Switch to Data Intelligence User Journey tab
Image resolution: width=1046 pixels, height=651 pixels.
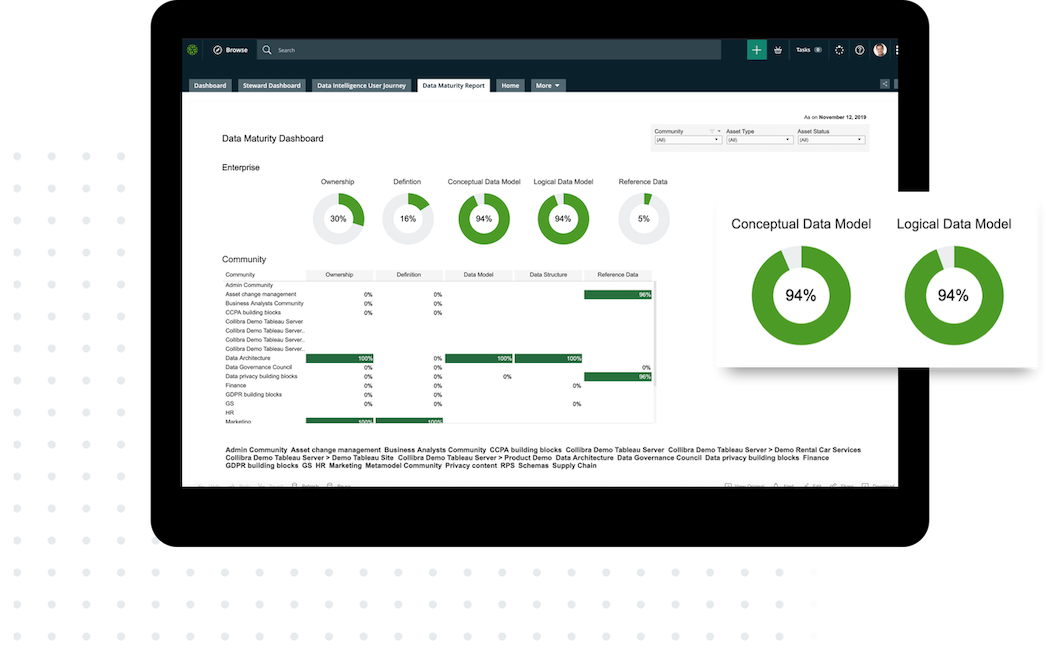click(361, 86)
